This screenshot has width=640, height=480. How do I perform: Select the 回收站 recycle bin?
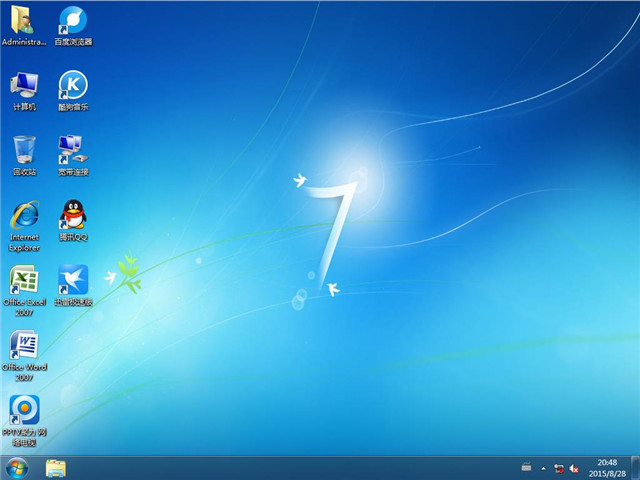click(24, 156)
